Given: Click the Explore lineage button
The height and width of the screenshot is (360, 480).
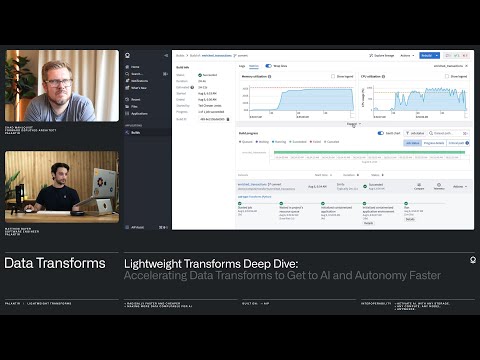Looking at the screenshot, I should coord(382,55).
